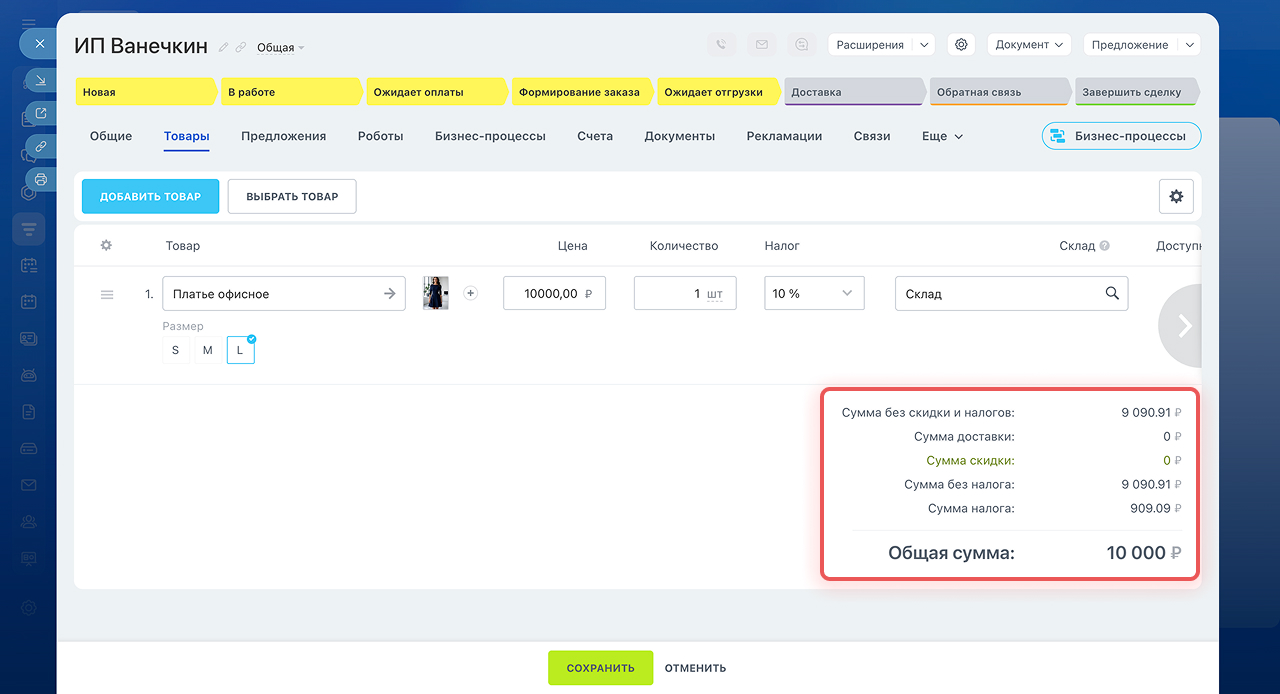Open the Документ dropdown menu

[x=1028, y=45]
